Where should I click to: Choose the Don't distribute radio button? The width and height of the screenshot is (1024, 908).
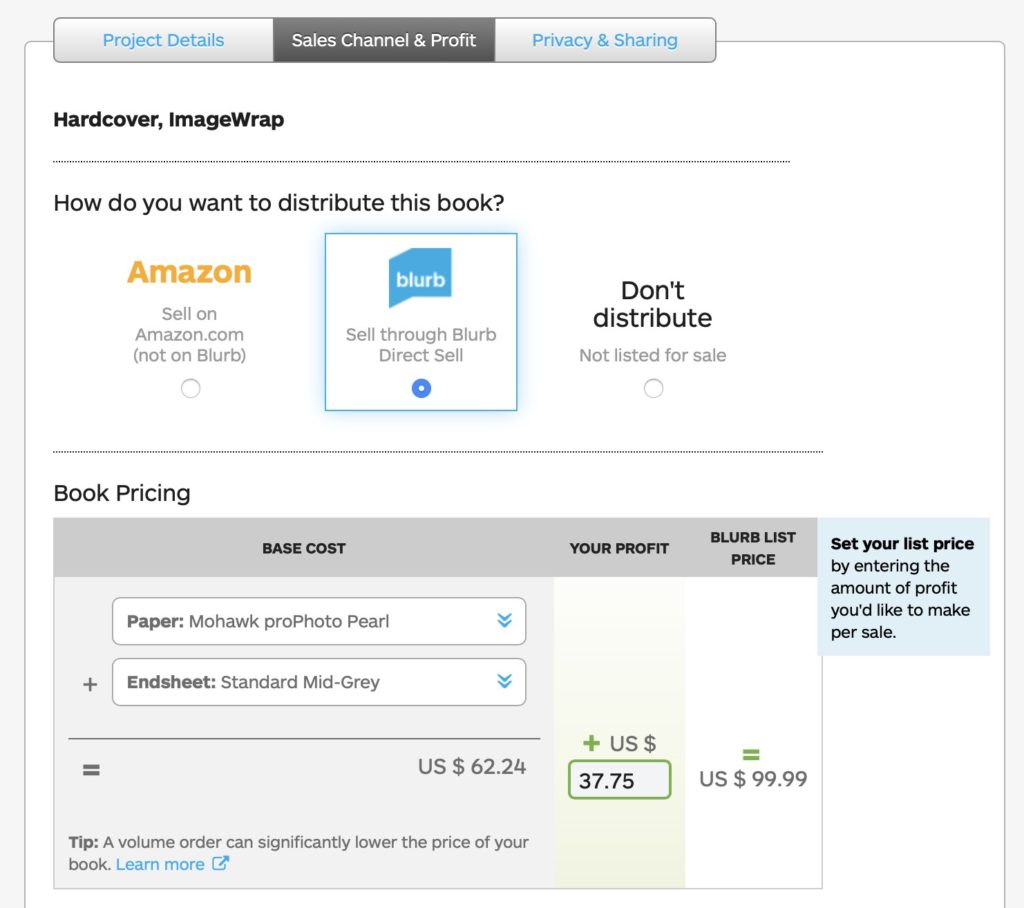[x=653, y=389]
